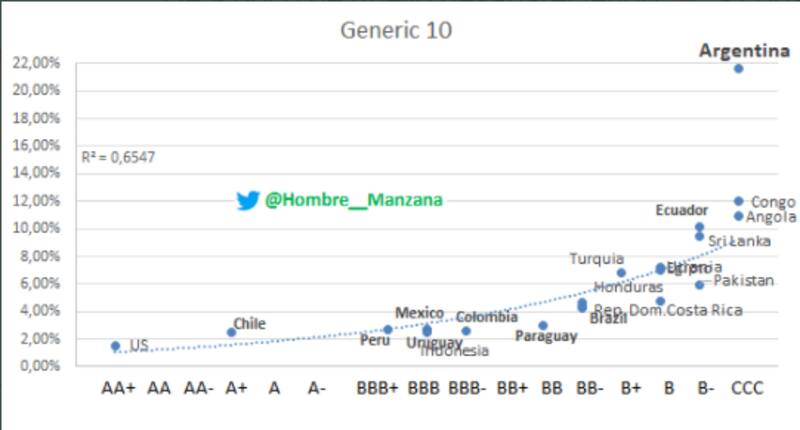Screen dimensions: 800x430
Task: Select the Generic 10 chart title
Action: (398, 30)
